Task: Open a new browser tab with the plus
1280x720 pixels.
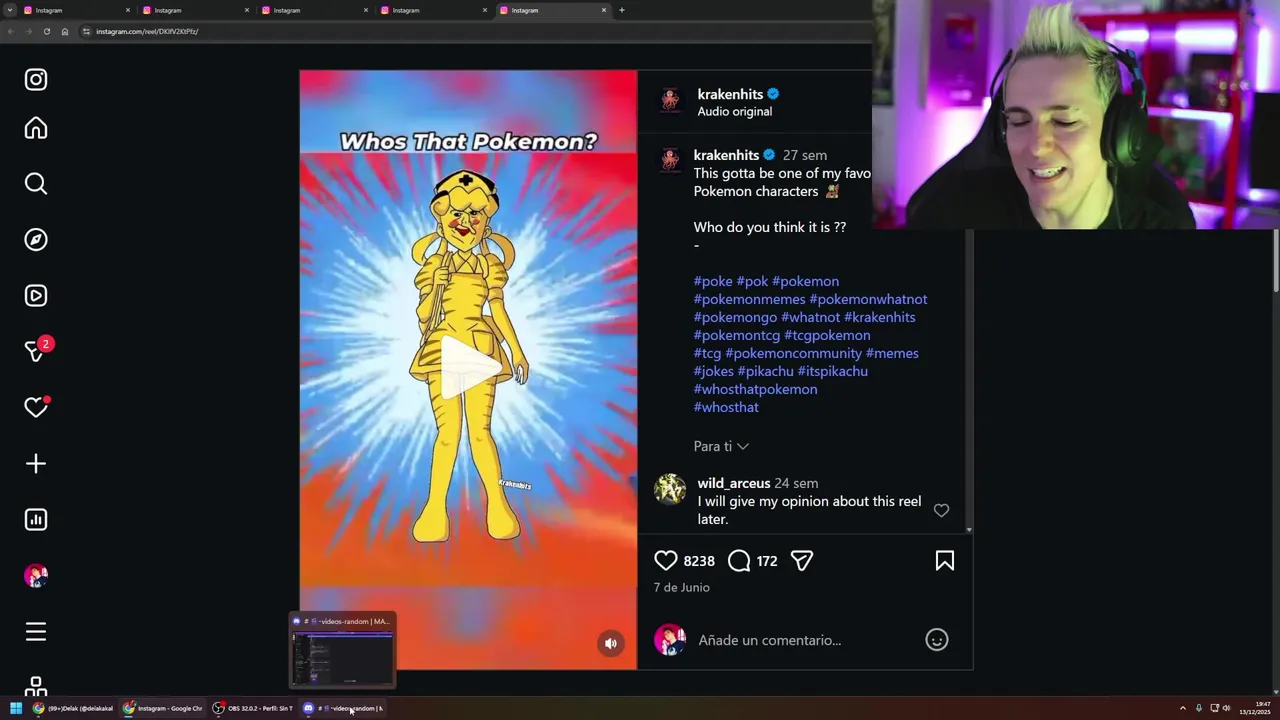Action: [x=622, y=10]
